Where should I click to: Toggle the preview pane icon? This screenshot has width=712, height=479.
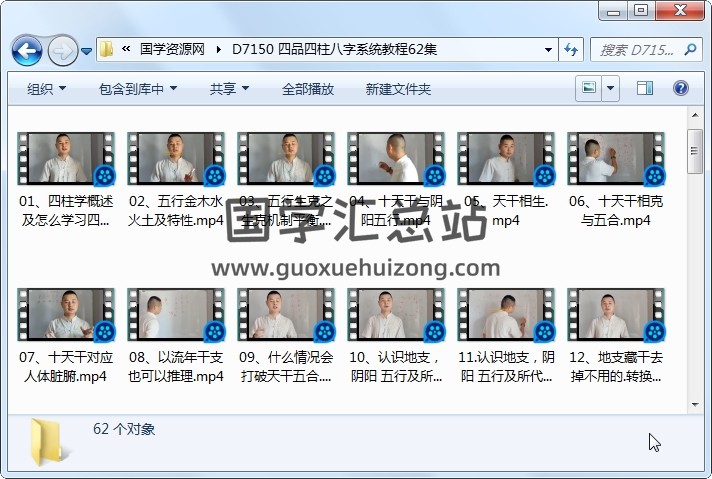(x=645, y=89)
